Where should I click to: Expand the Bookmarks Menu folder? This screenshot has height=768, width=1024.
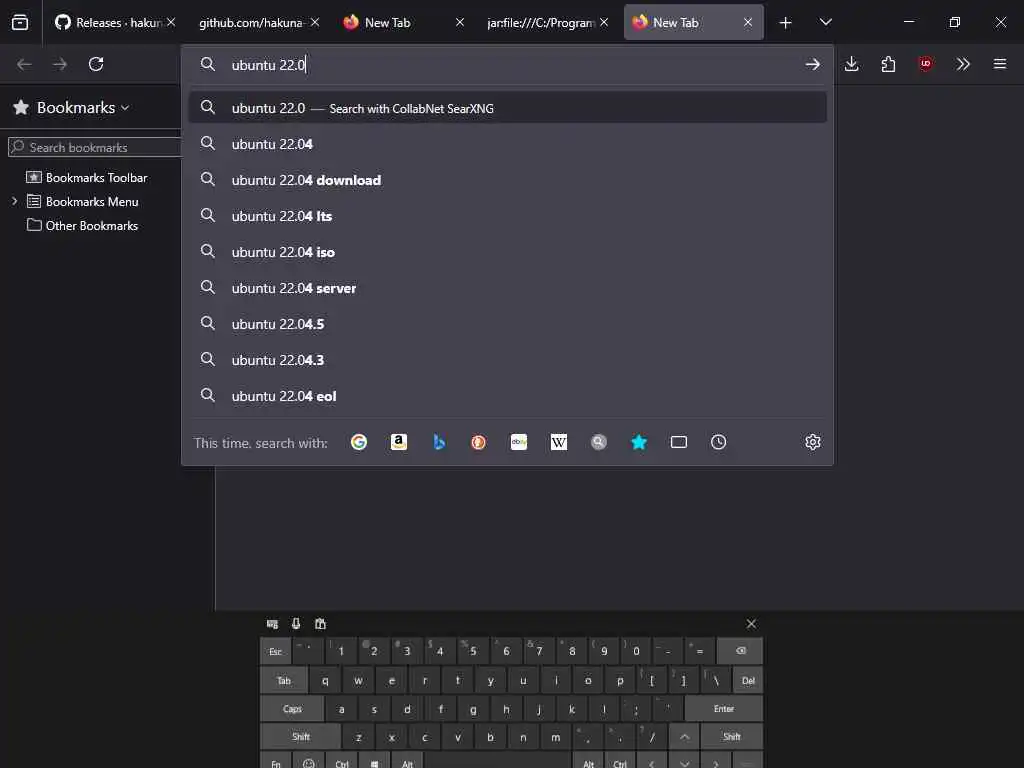(14, 201)
